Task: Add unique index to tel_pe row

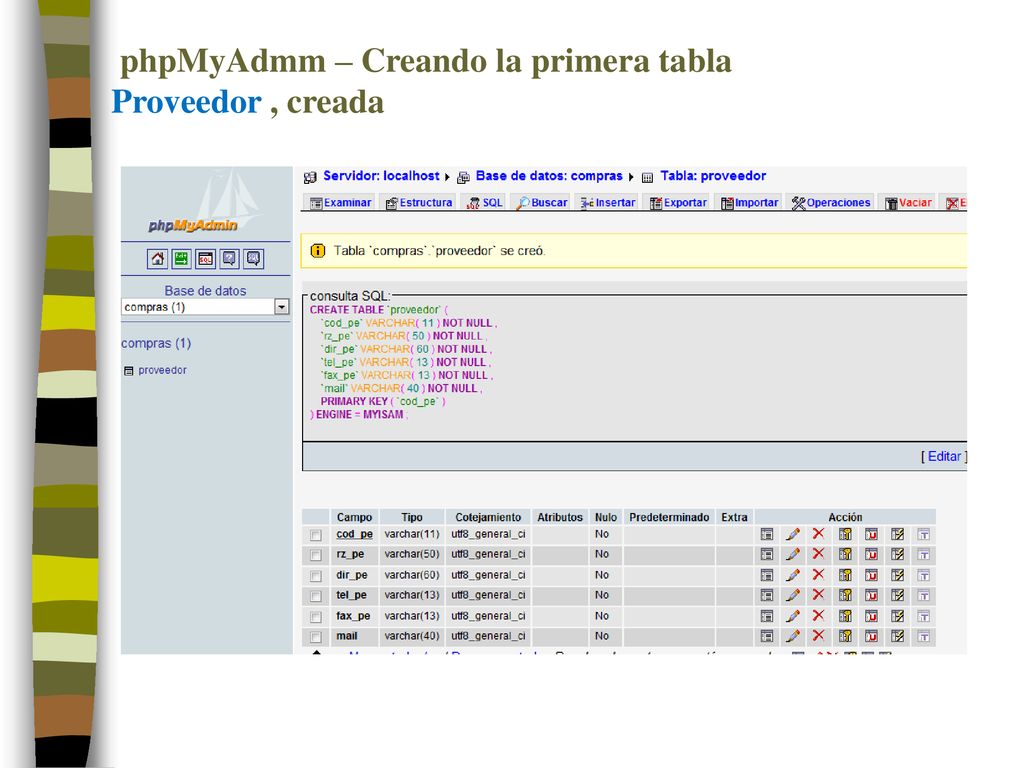Action: (x=871, y=596)
